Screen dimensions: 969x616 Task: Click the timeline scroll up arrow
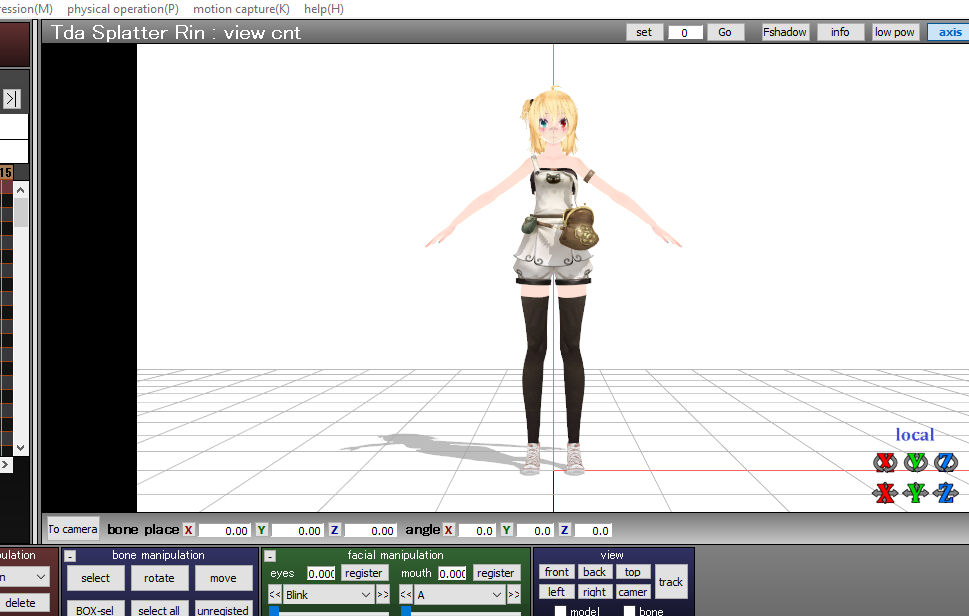click(20, 190)
